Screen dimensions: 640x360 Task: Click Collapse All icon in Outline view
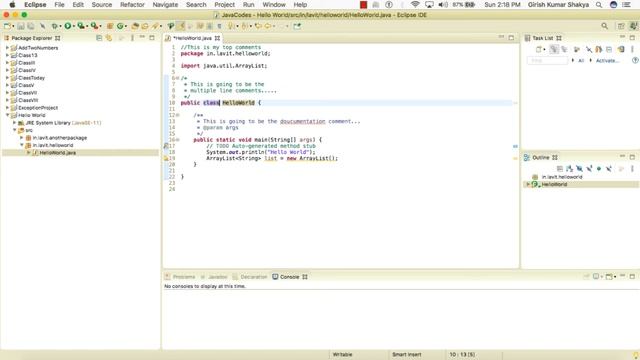click(560, 169)
